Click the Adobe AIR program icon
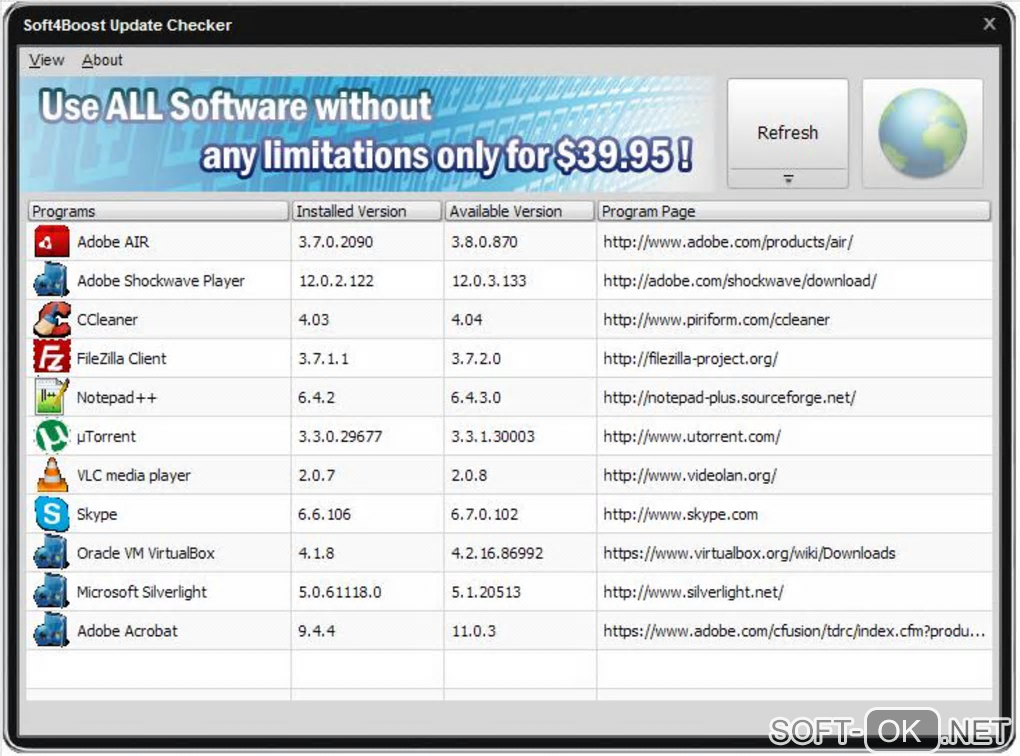Screen dimensions: 1020x756 pyautogui.click(x=51, y=242)
